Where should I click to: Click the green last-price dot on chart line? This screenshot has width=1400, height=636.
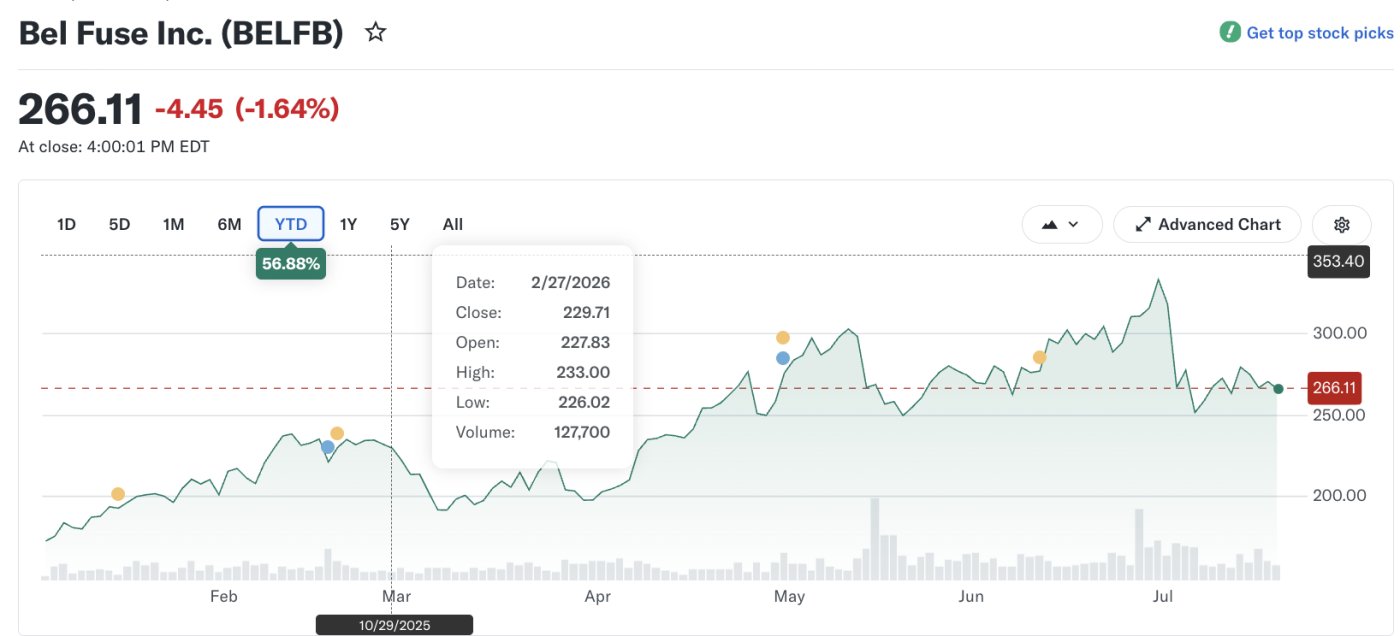point(1278,389)
